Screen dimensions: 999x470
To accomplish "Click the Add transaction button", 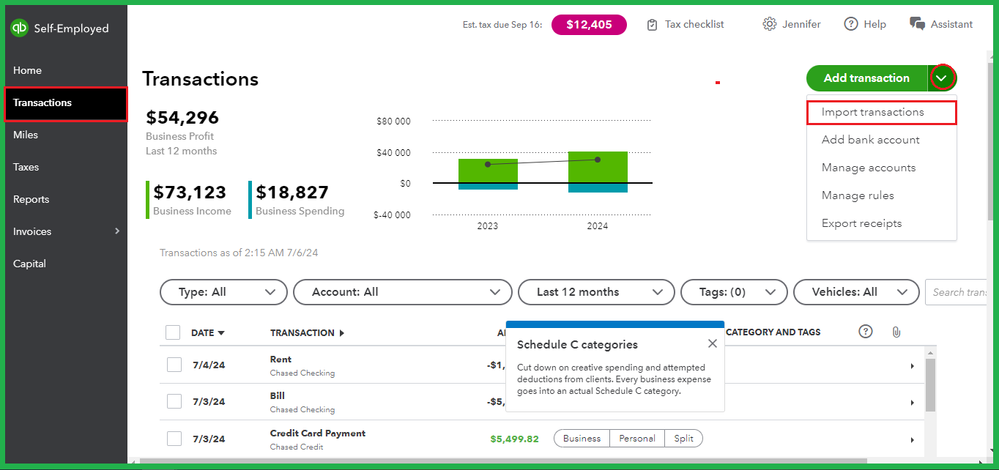I will pyautogui.click(x=866, y=78).
